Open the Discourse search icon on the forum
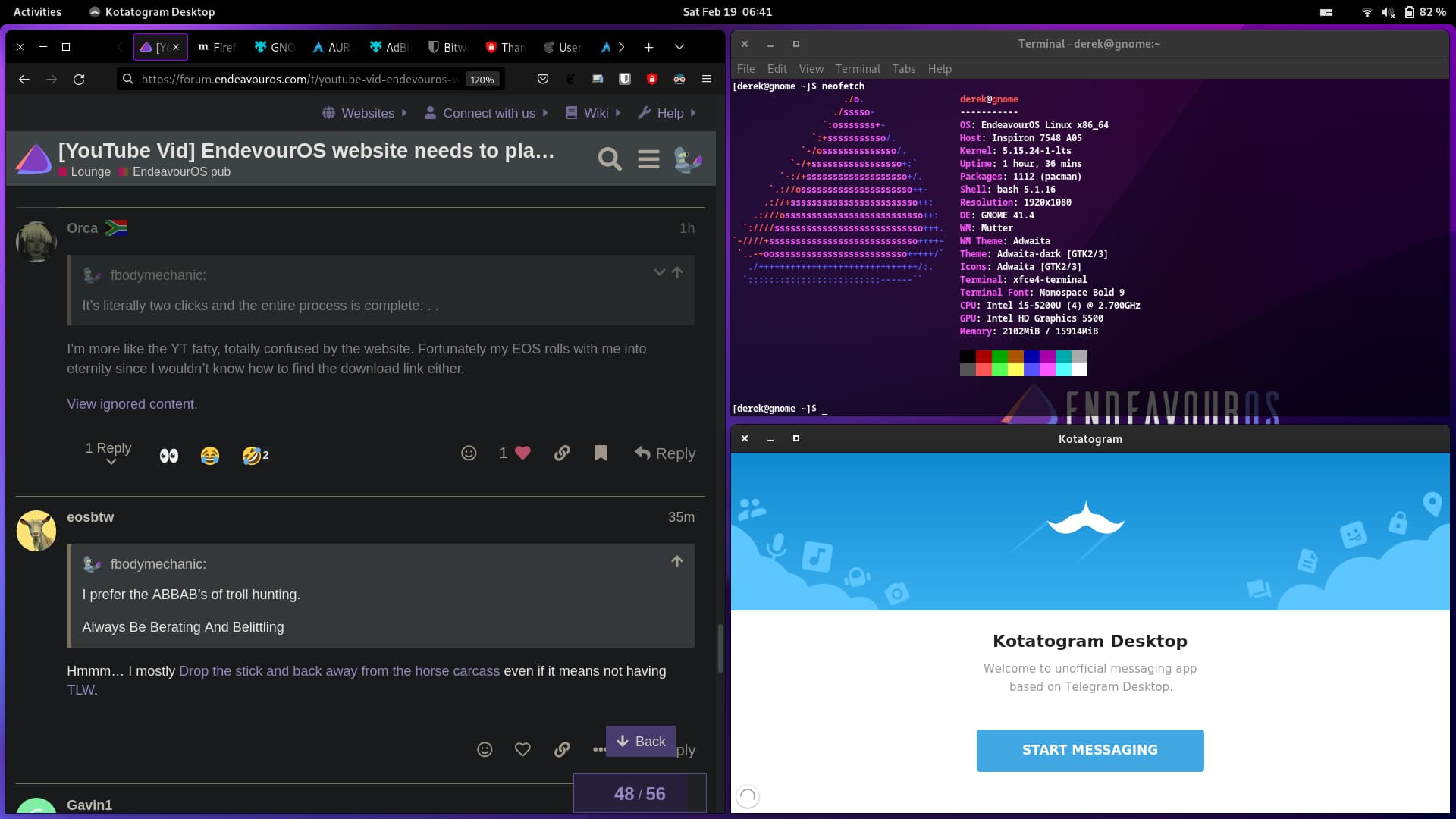Image resolution: width=1456 pixels, height=819 pixels. tap(610, 159)
